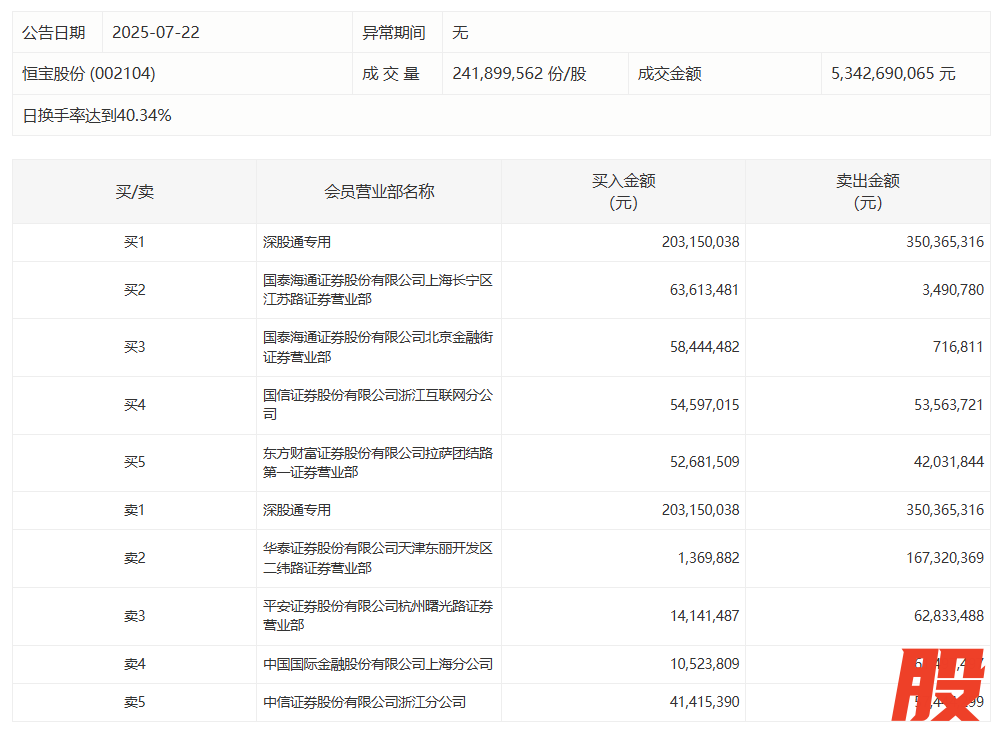Image resolution: width=1005 pixels, height=740 pixels.
Task: Click the 买入金额 (元) column header
Action: click(623, 191)
